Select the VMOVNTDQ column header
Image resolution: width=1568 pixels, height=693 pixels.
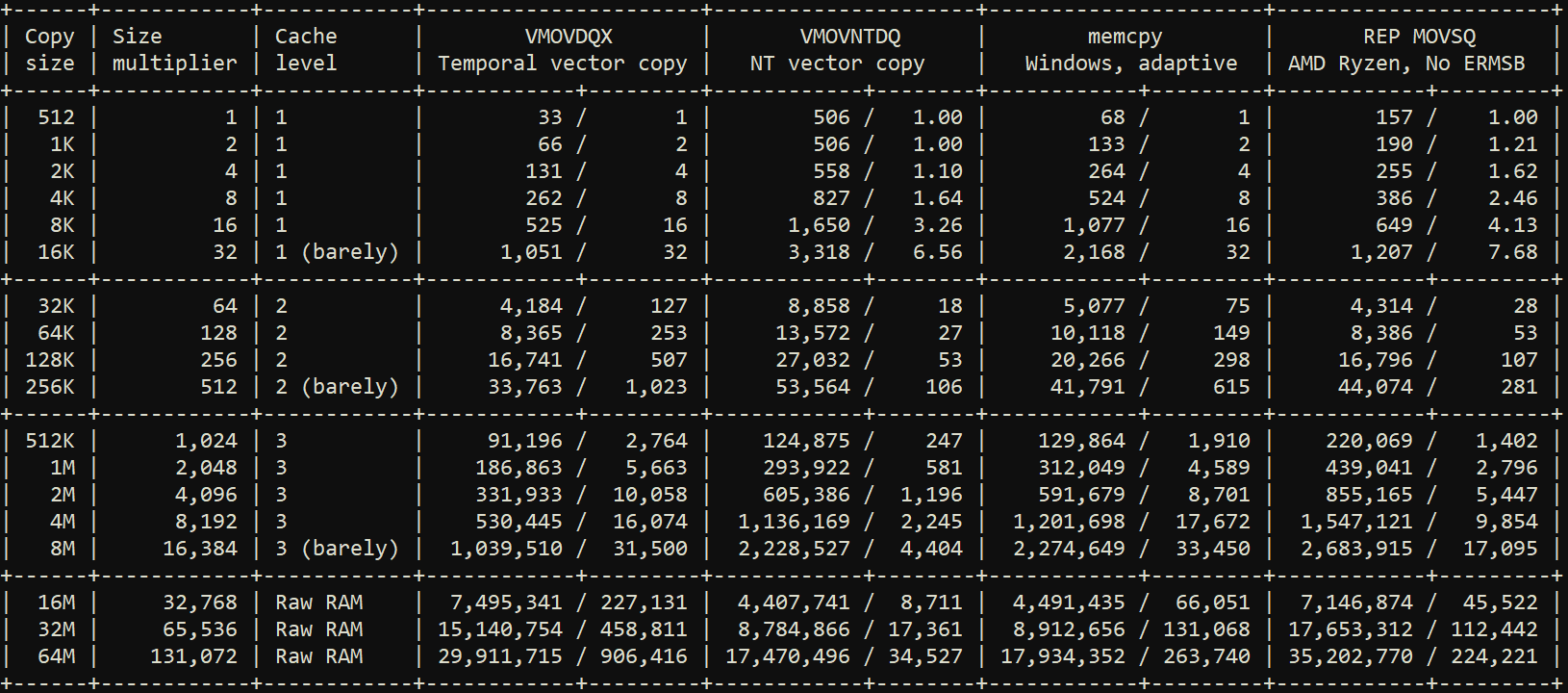click(x=850, y=37)
